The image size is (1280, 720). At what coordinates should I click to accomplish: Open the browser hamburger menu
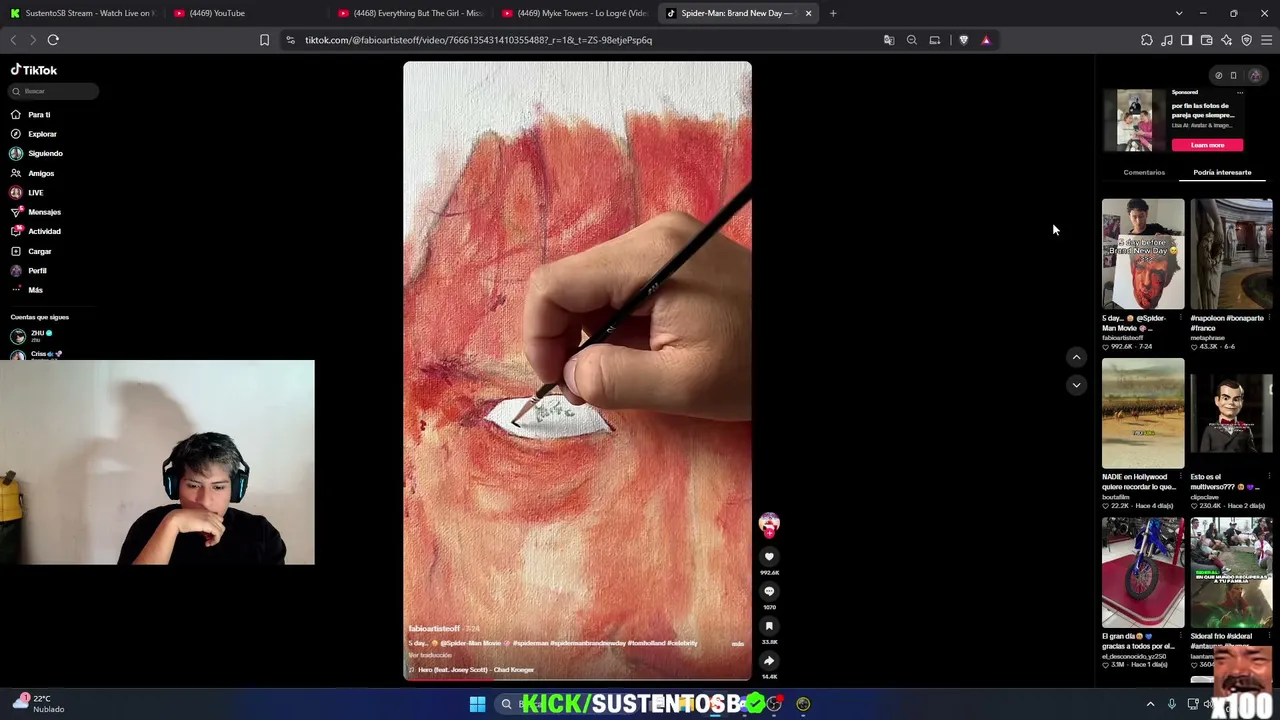(x=1267, y=40)
